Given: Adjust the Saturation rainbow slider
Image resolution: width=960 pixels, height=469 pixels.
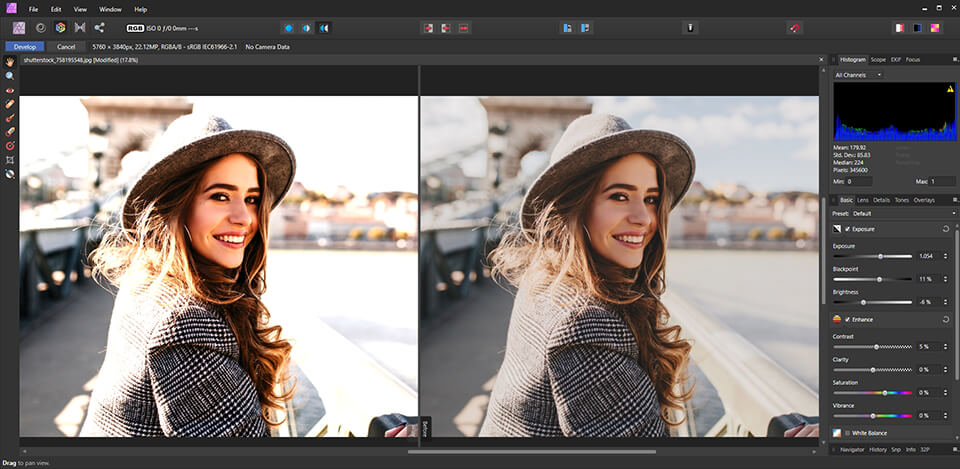Looking at the screenshot, I should pyautogui.click(x=872, y=392).
